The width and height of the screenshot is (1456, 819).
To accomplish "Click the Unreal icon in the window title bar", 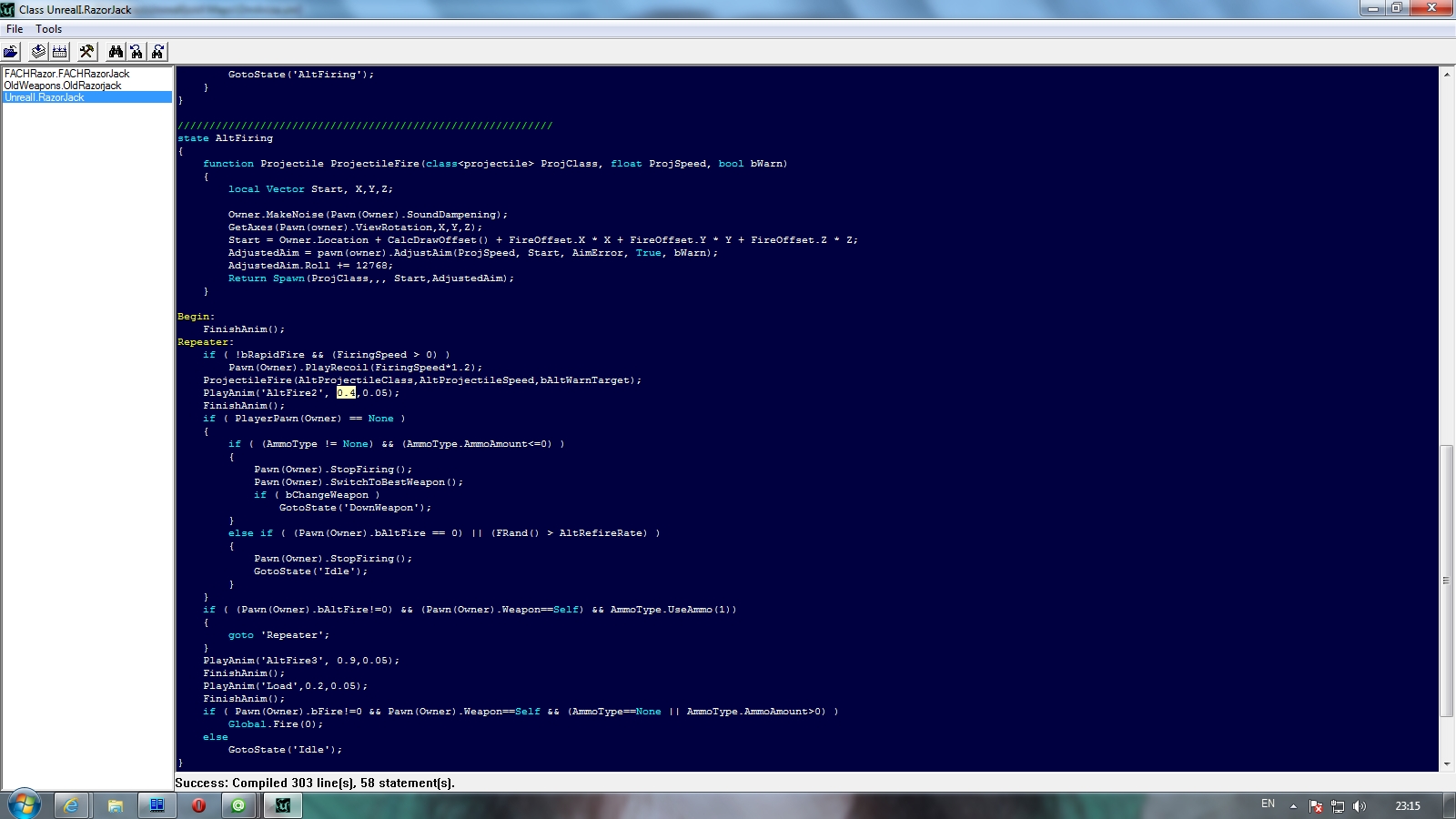I will 8,9.
